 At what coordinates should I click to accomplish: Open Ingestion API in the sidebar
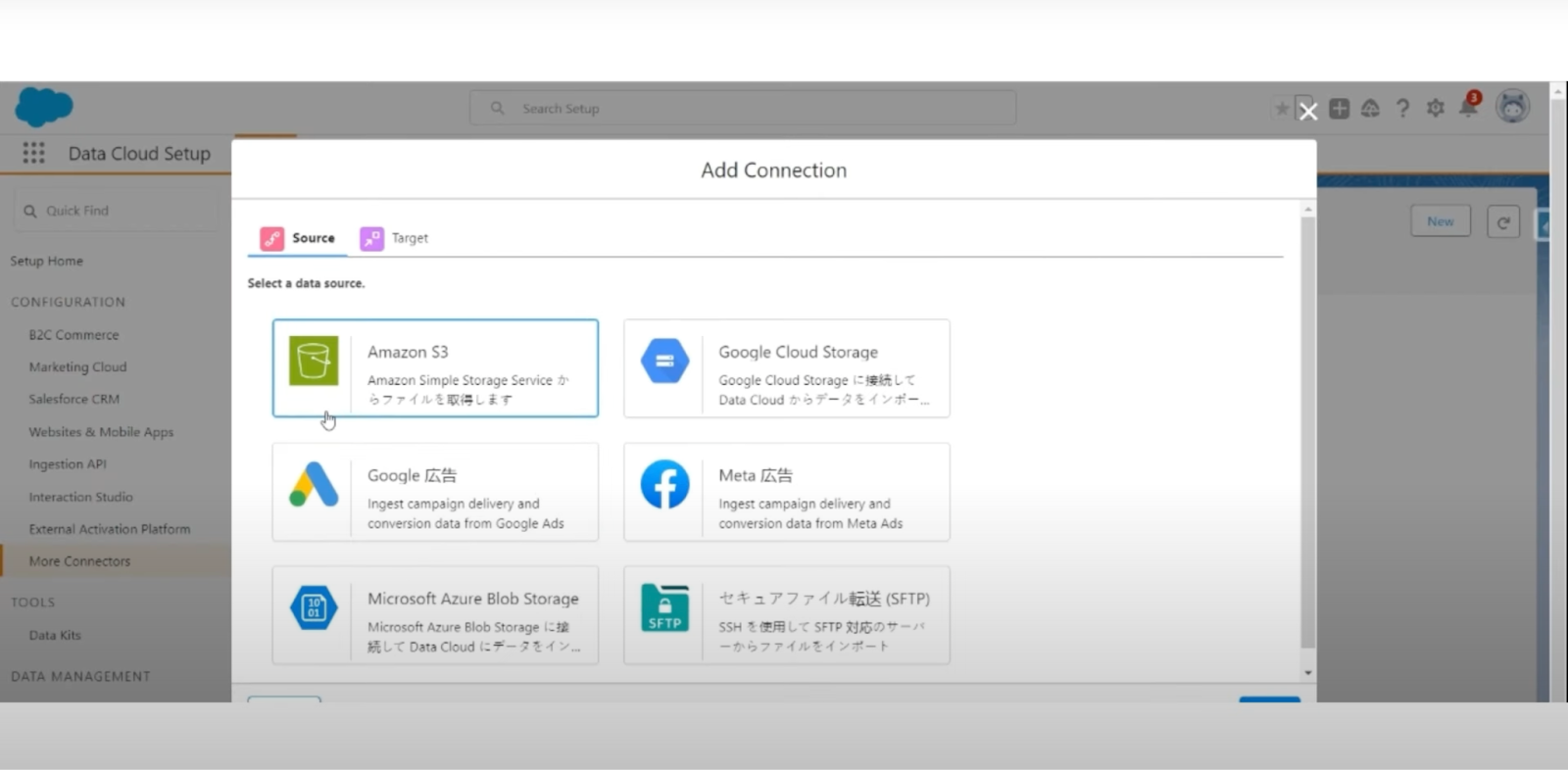[68, 464]
